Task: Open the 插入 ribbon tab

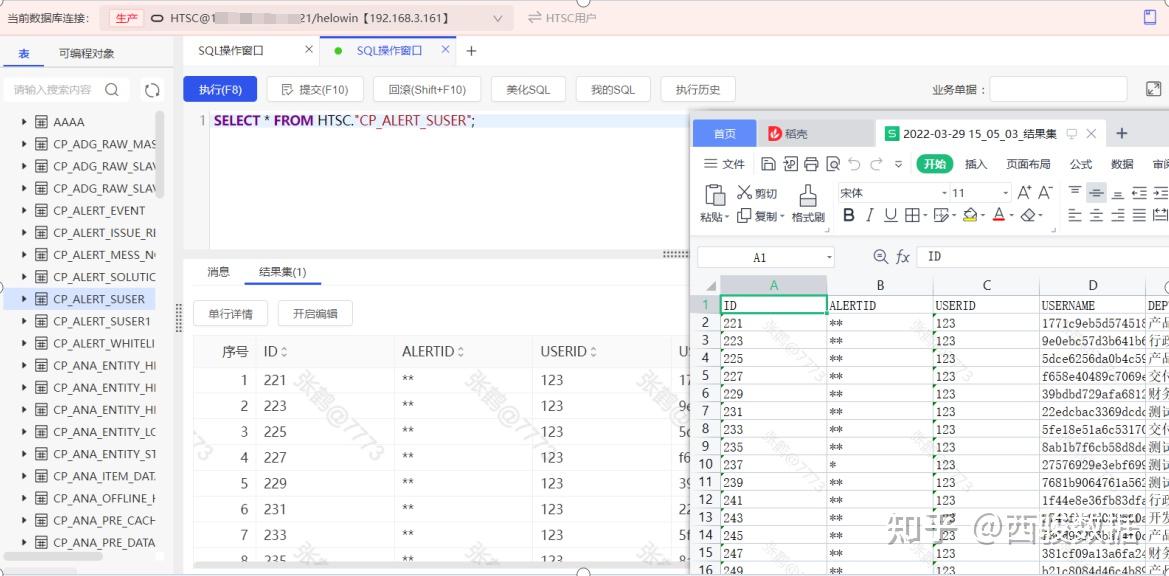Action: 976,164
